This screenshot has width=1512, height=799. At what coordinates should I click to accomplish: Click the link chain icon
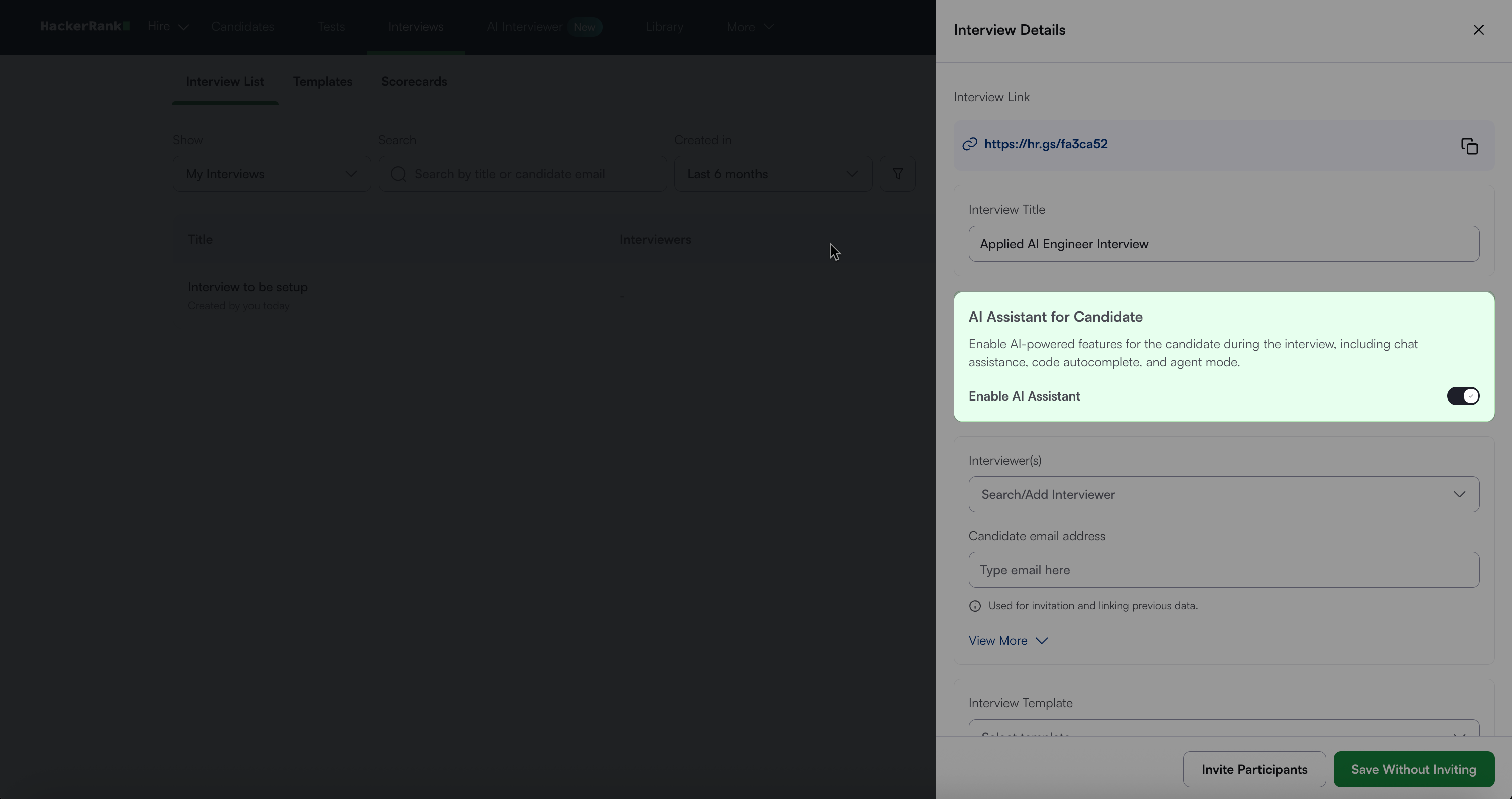969,144
